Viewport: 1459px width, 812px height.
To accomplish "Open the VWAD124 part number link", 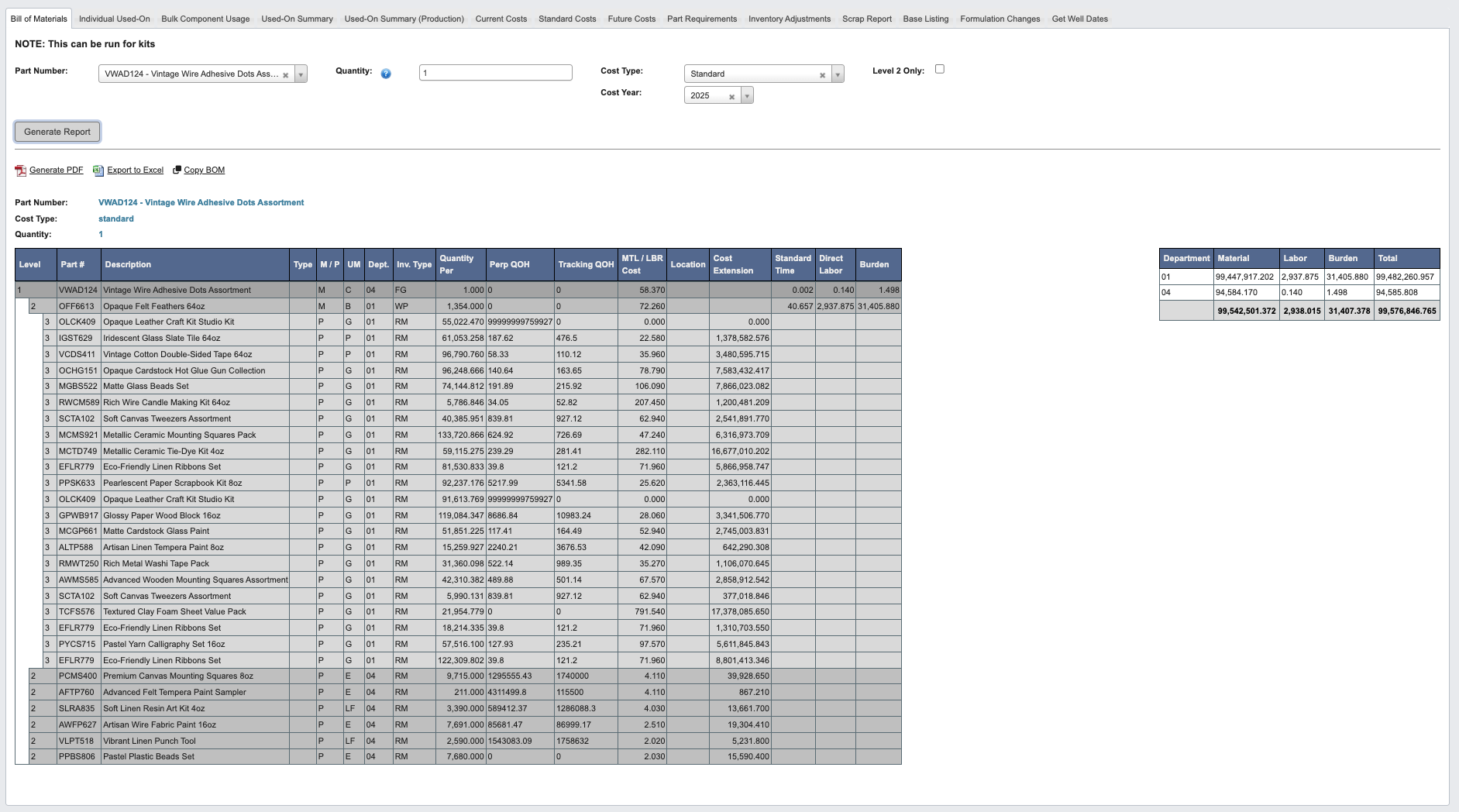I will pos(200,202).
